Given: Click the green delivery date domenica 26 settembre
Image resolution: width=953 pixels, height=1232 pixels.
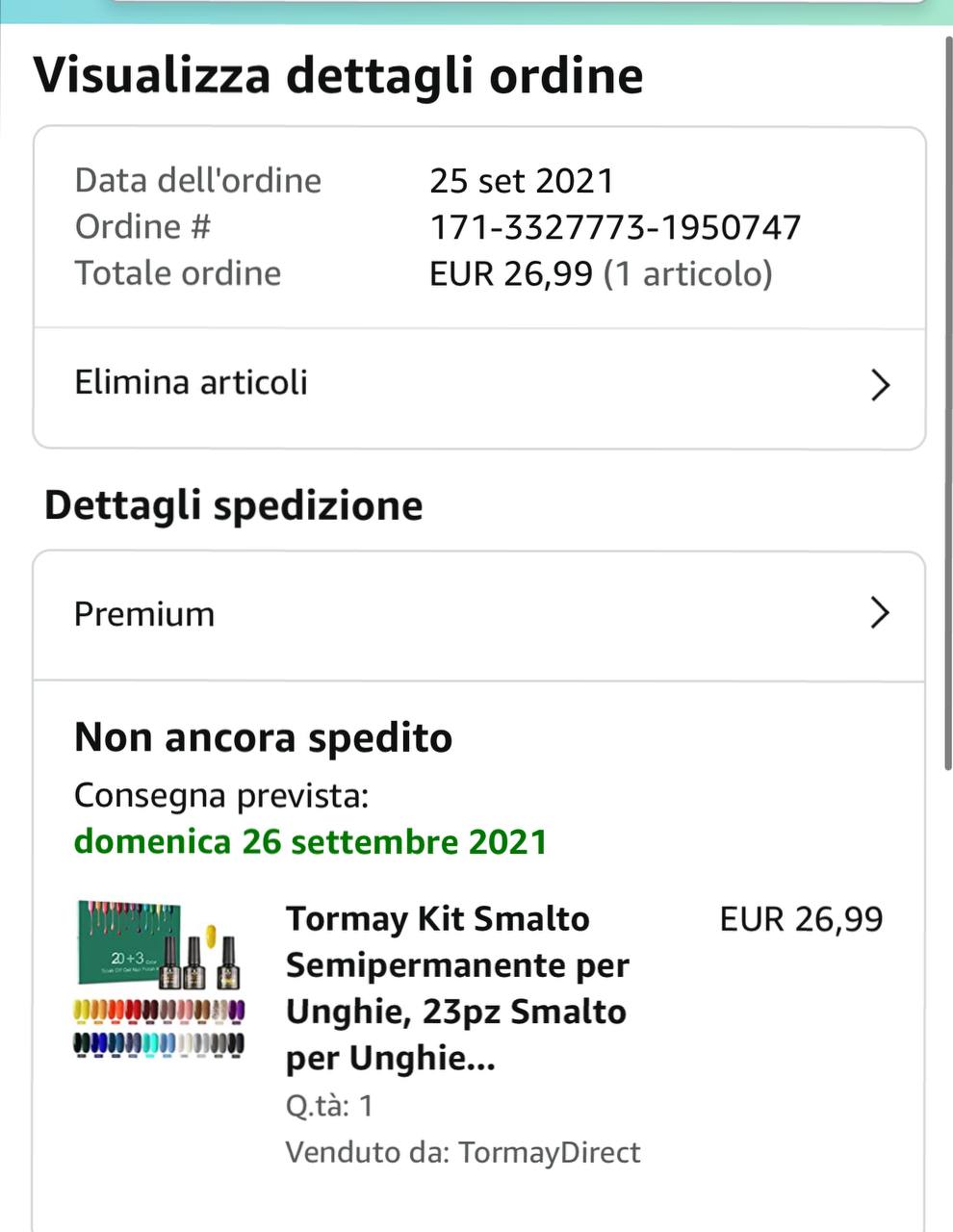Looking at the screenshot, I should [x=310, y=841].
